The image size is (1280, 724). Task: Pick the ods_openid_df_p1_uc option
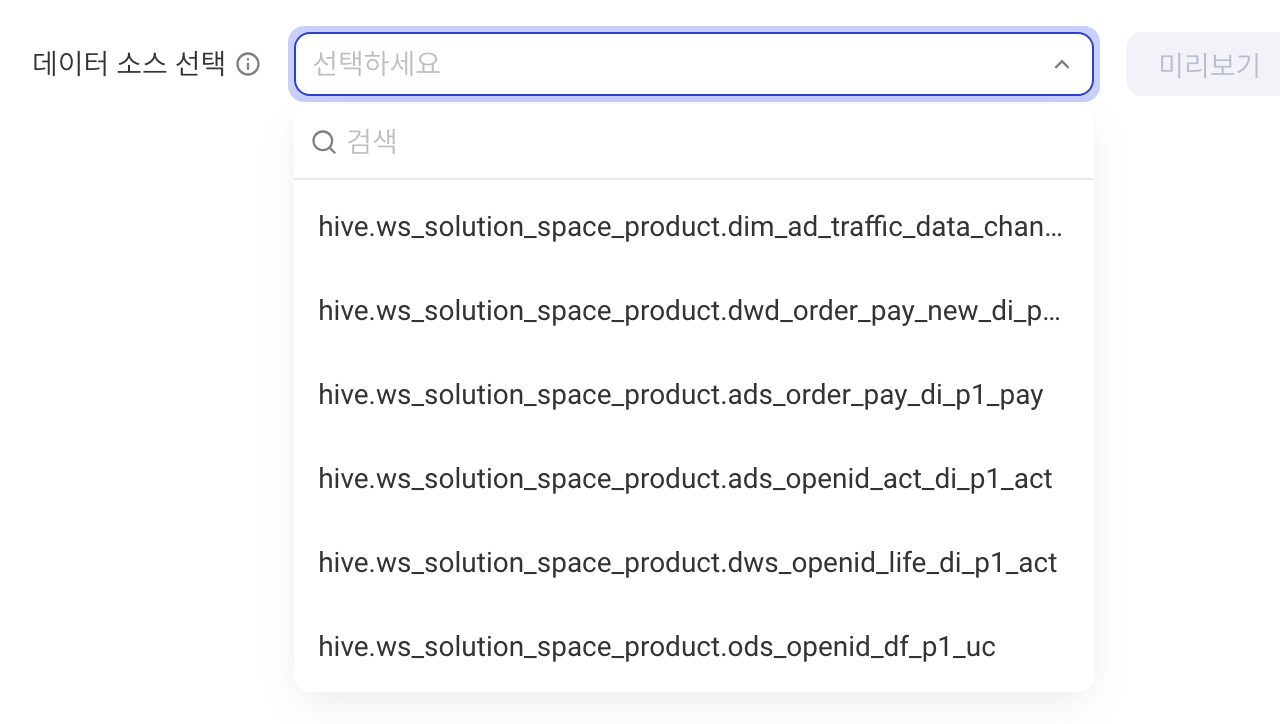tap(694, 647)
